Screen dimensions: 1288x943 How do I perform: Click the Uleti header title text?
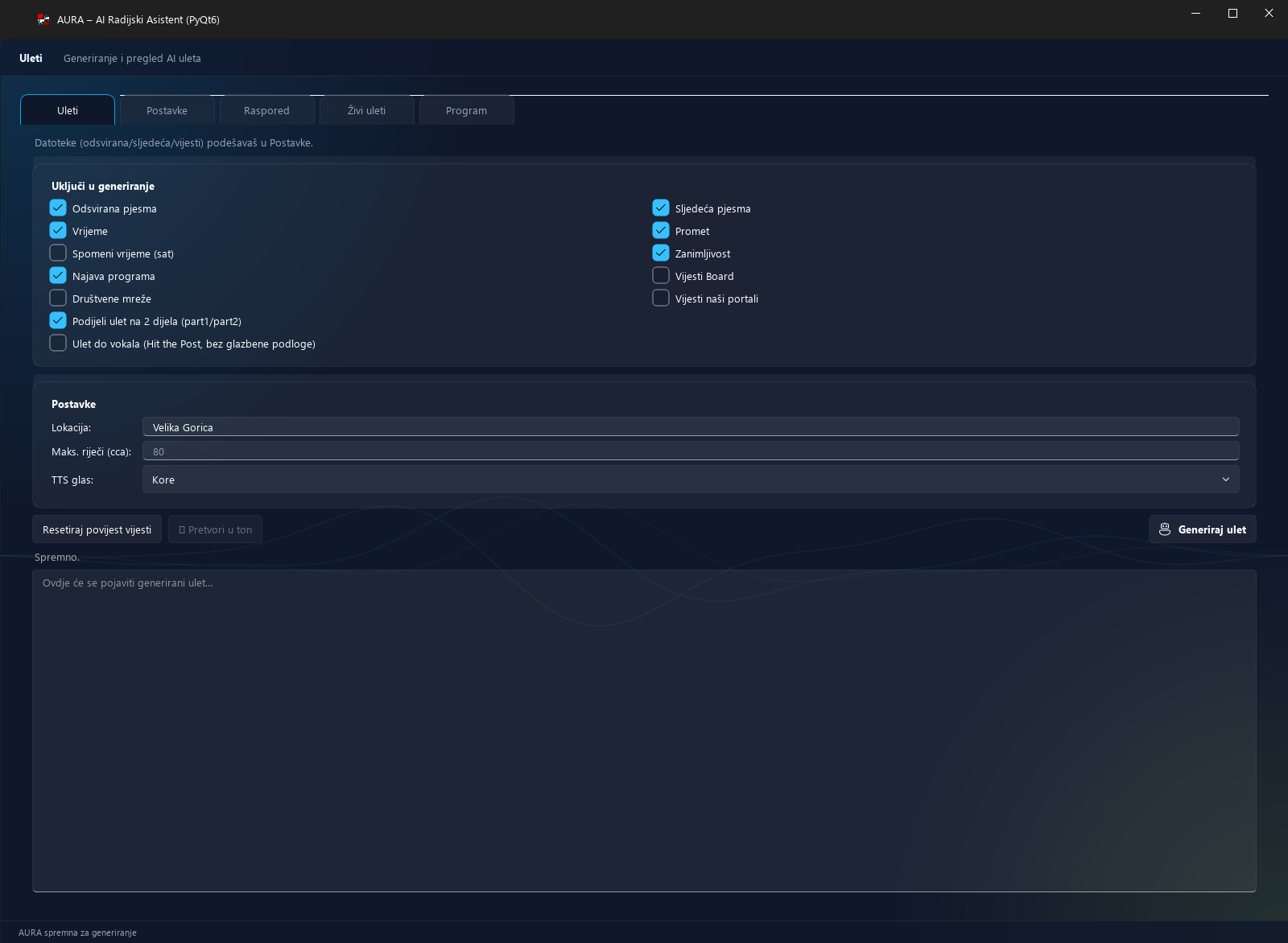point(31,58)
